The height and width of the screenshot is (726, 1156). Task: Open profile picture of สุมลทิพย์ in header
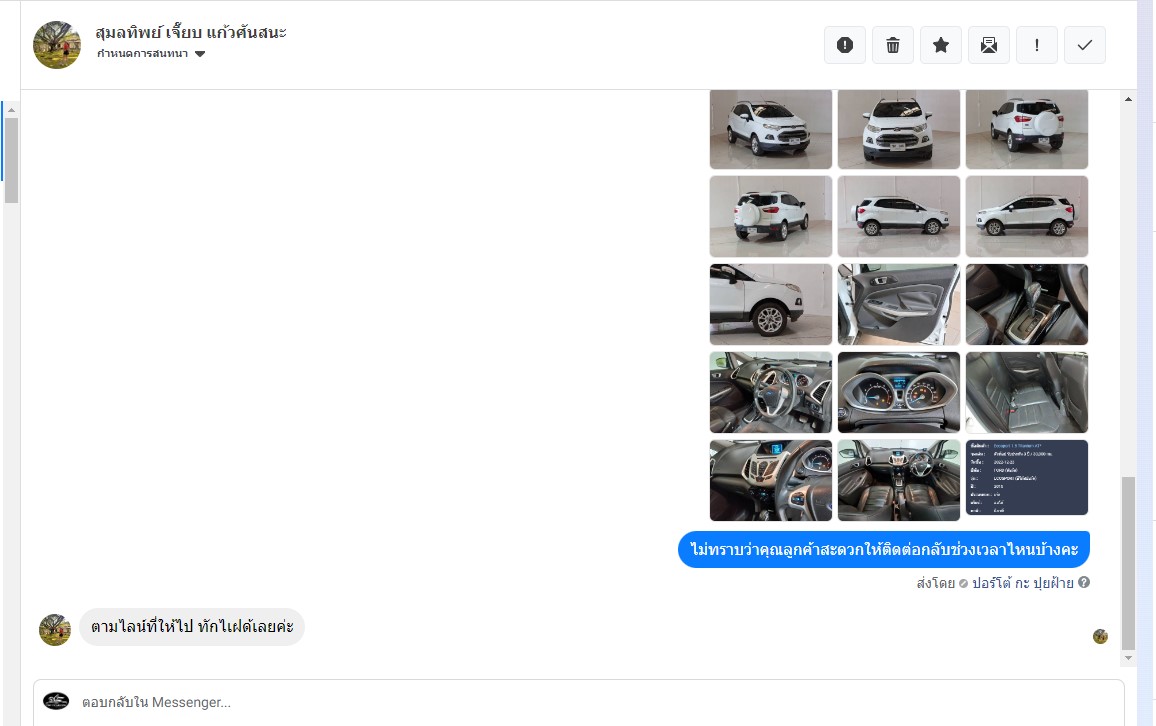tap(57, 45)
